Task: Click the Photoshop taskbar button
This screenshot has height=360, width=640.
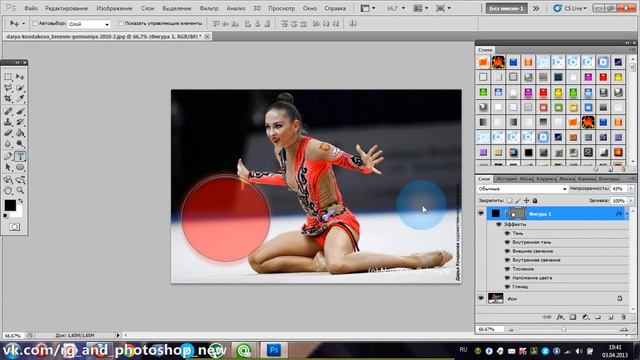Action: tap(274, 350)
